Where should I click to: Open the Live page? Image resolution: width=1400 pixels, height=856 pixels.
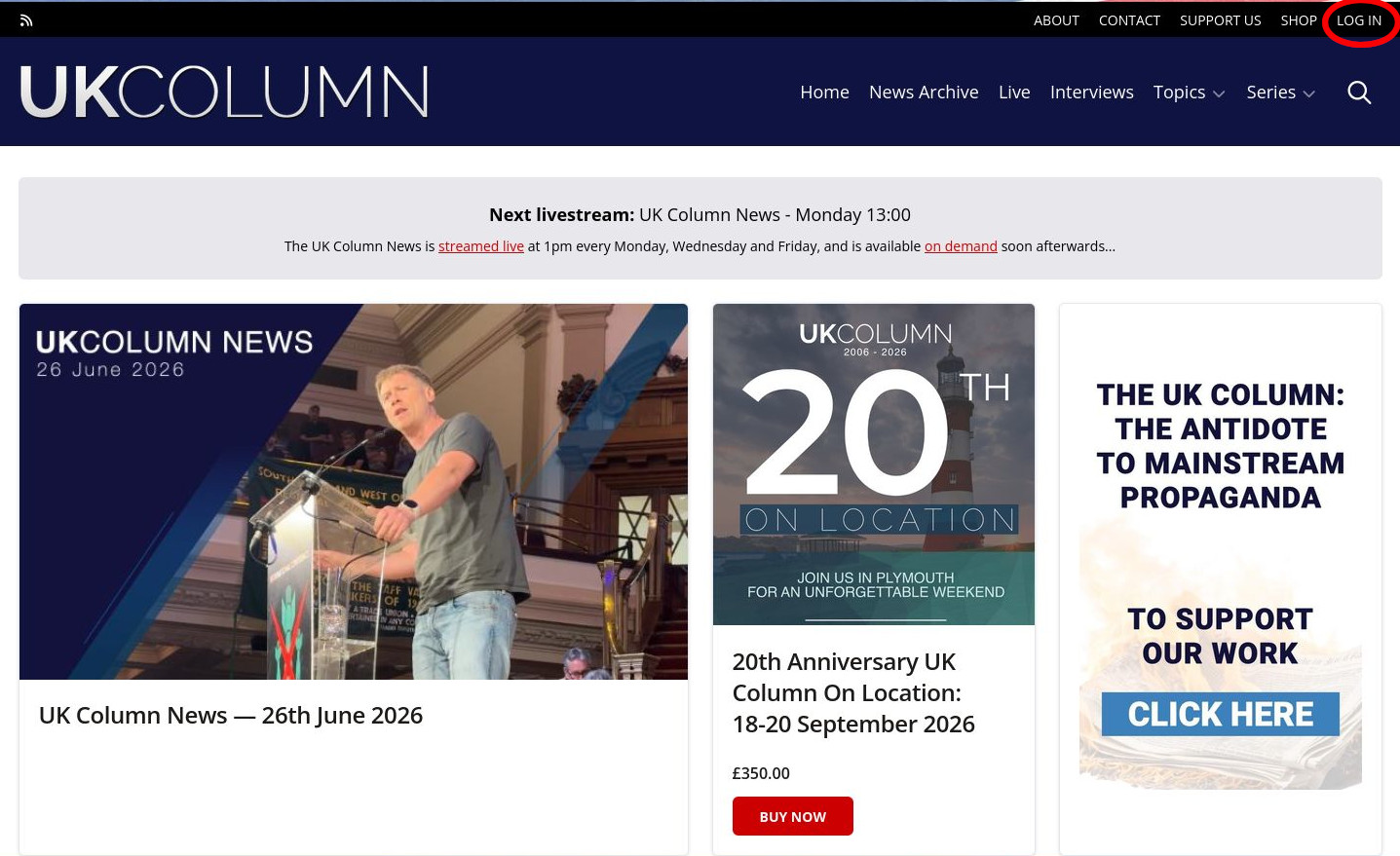[1014, 93]
